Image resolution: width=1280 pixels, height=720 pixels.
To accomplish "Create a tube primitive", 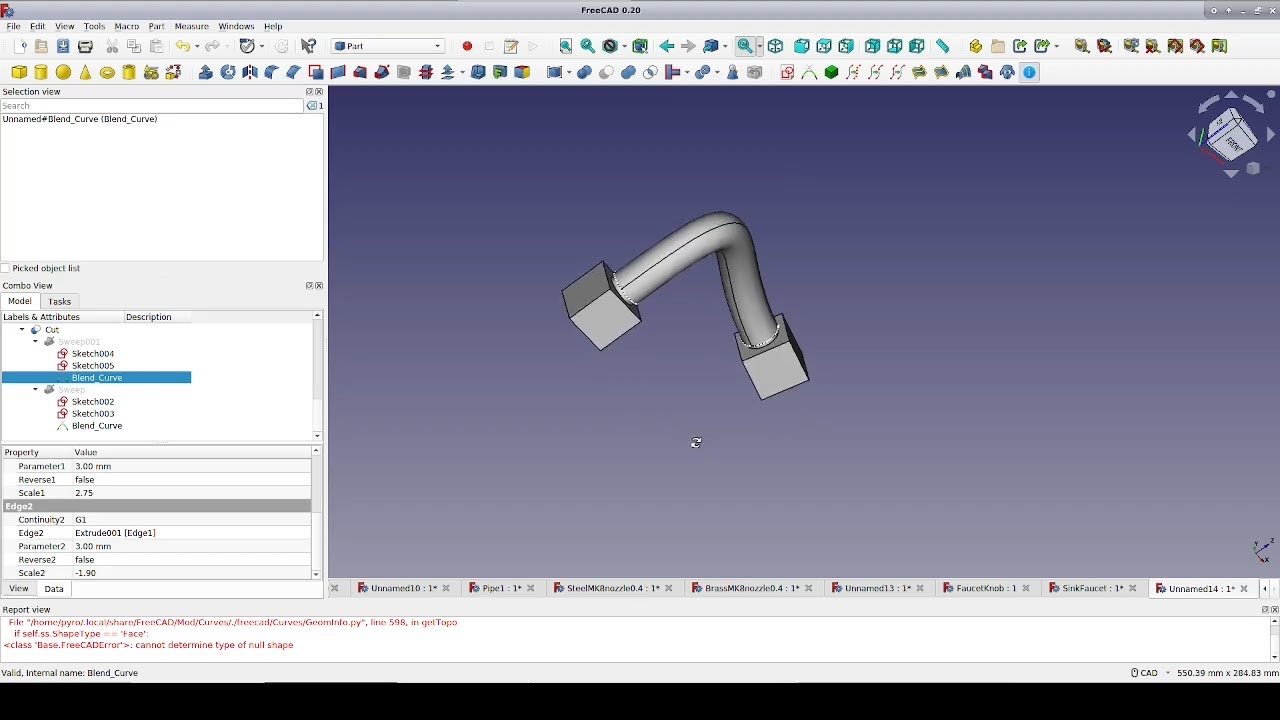I will (x=129, y=72).
